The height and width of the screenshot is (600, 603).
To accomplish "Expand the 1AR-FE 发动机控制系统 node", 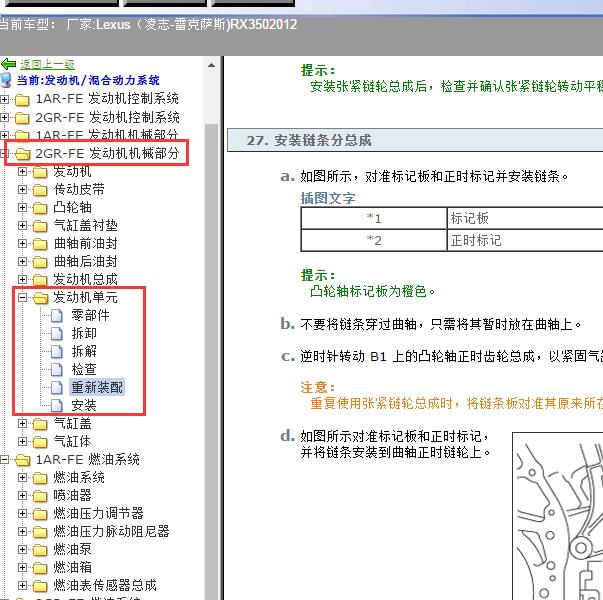I will tap(4, 100).
